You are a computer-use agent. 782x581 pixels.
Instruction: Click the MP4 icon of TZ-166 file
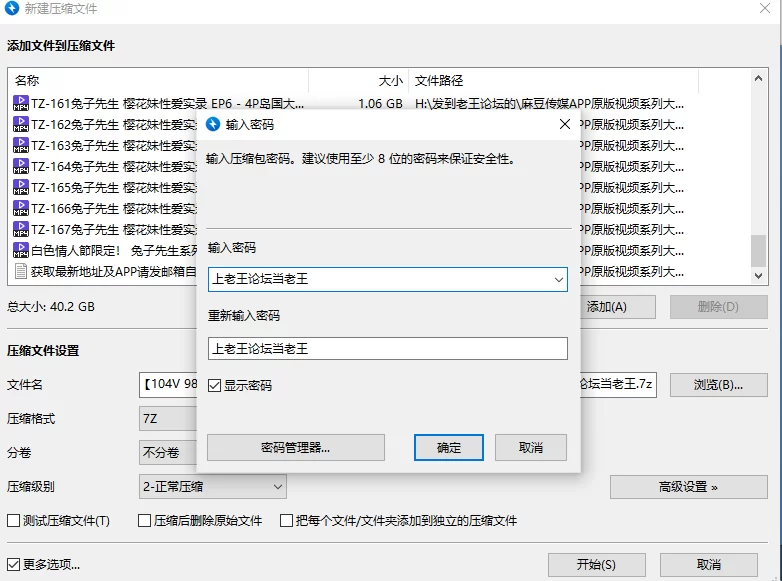point(21,208)
